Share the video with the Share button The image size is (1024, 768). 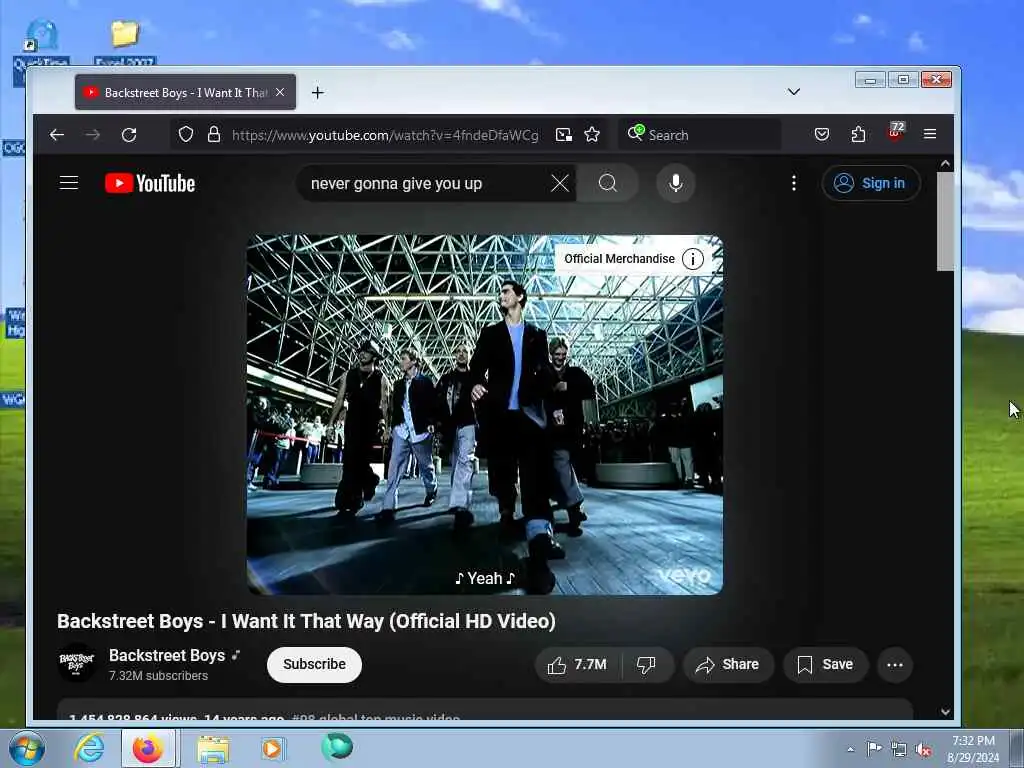[x=728, y=665]
